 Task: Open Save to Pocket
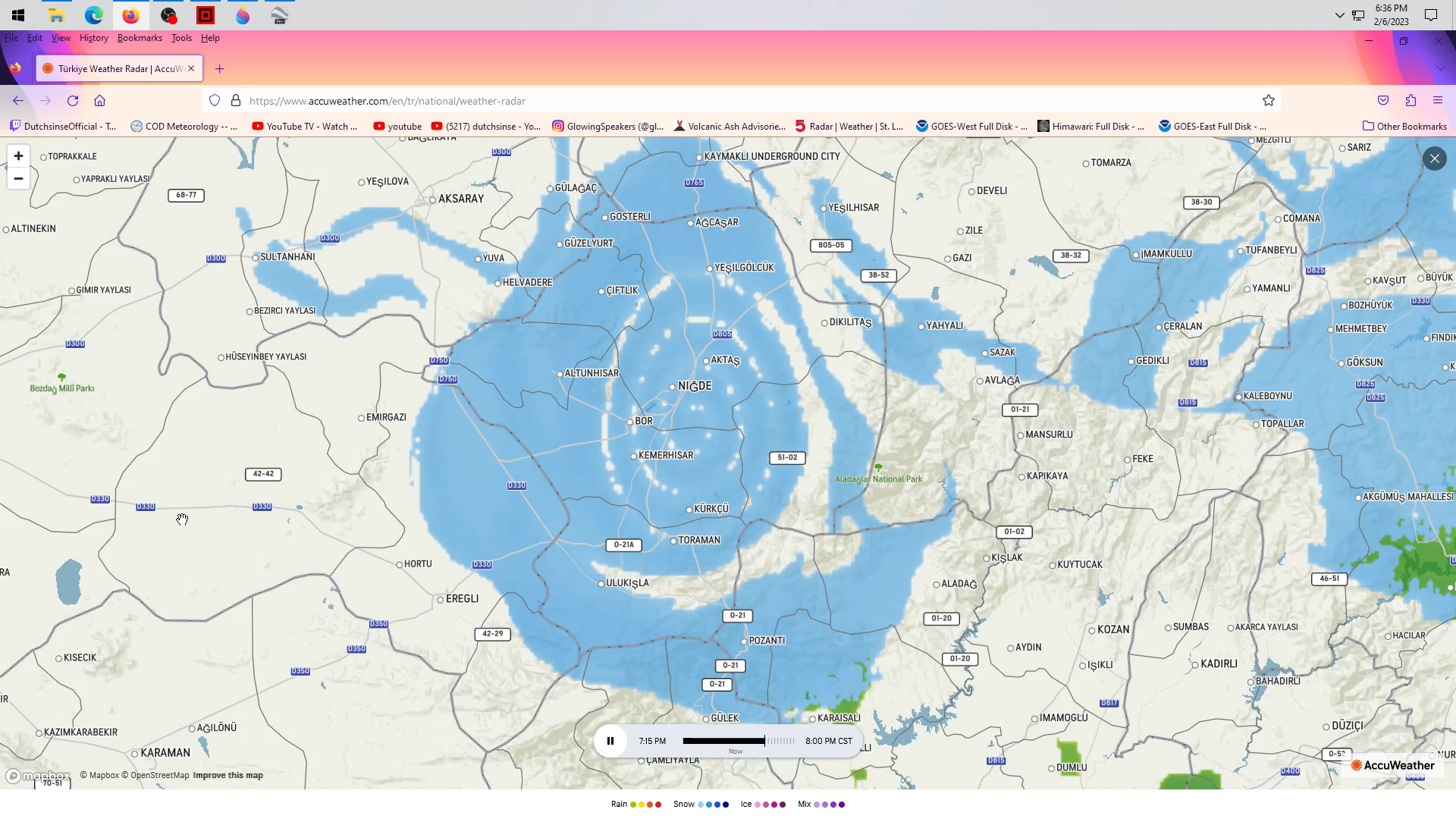click(1383, 101)
